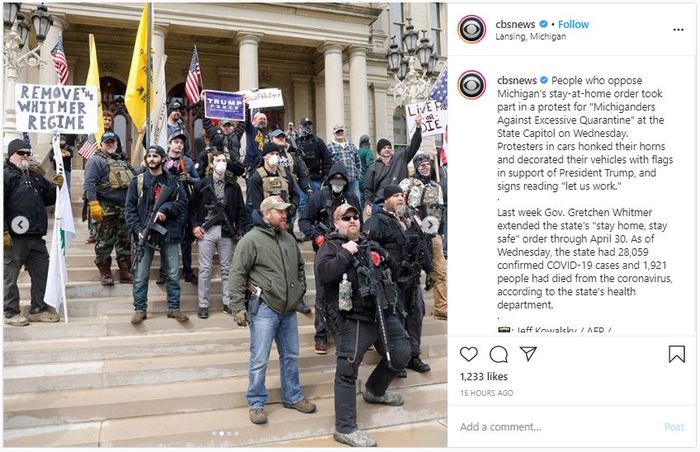Open cbsnews username in caption

pos(517,80)
